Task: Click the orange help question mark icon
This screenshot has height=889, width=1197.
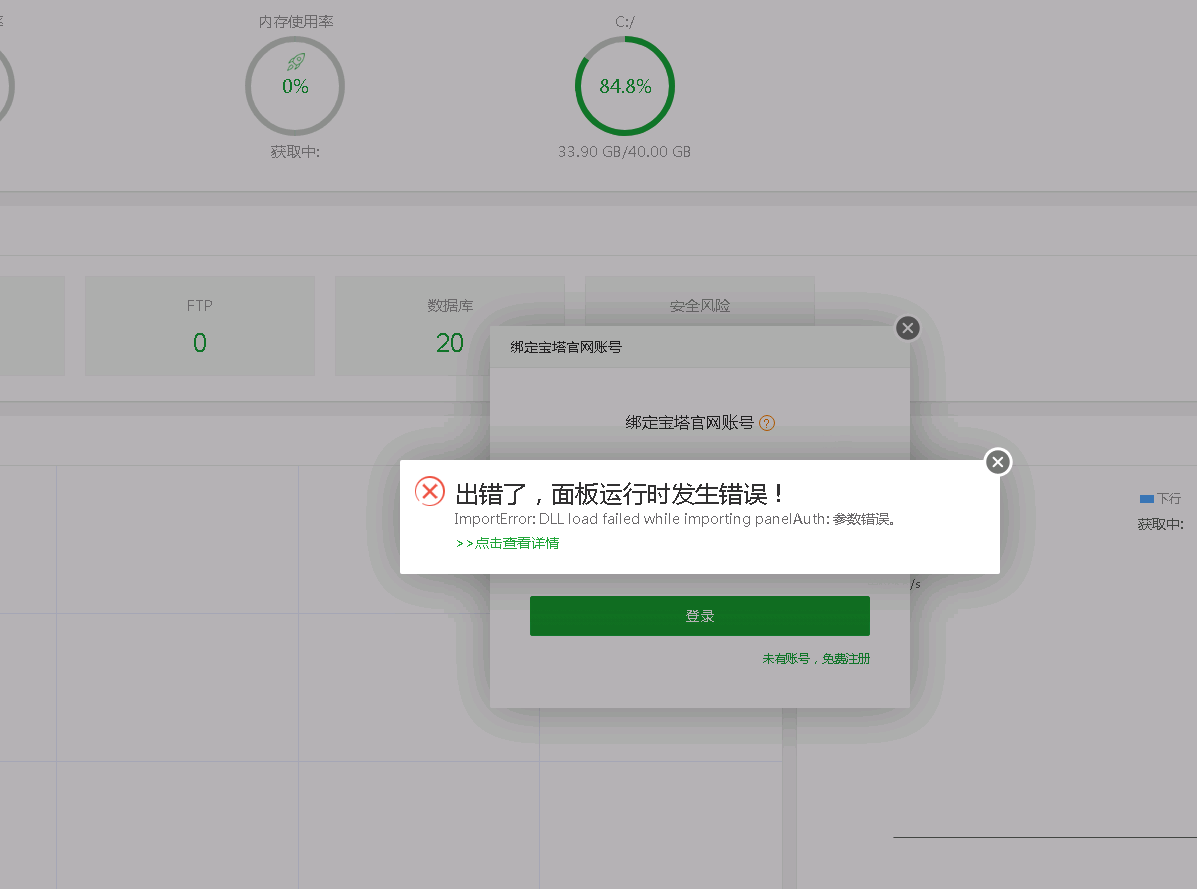Action: 767,423
